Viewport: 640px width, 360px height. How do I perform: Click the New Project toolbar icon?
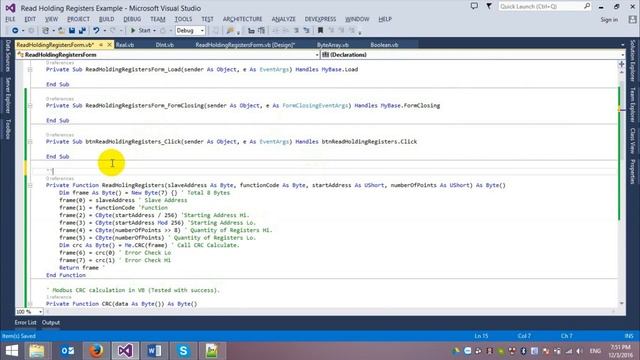point(46,31)
